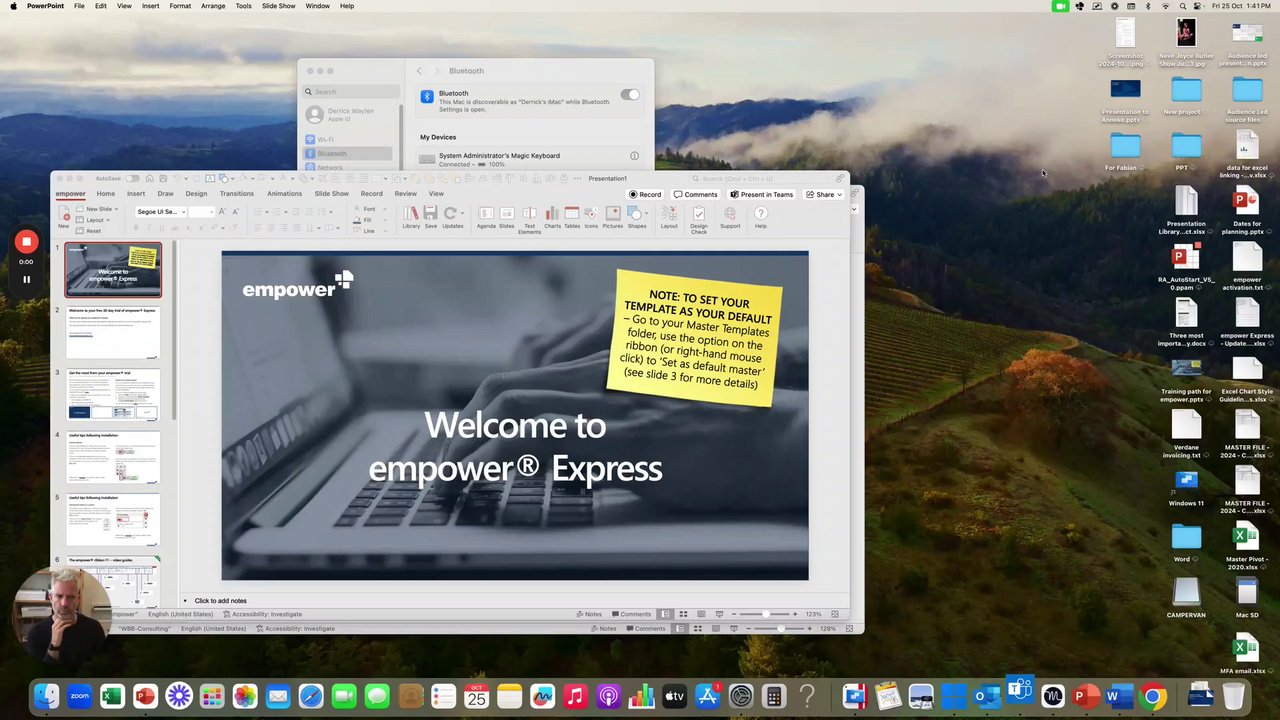Open the Icons library in ribbon

(591, 215)
